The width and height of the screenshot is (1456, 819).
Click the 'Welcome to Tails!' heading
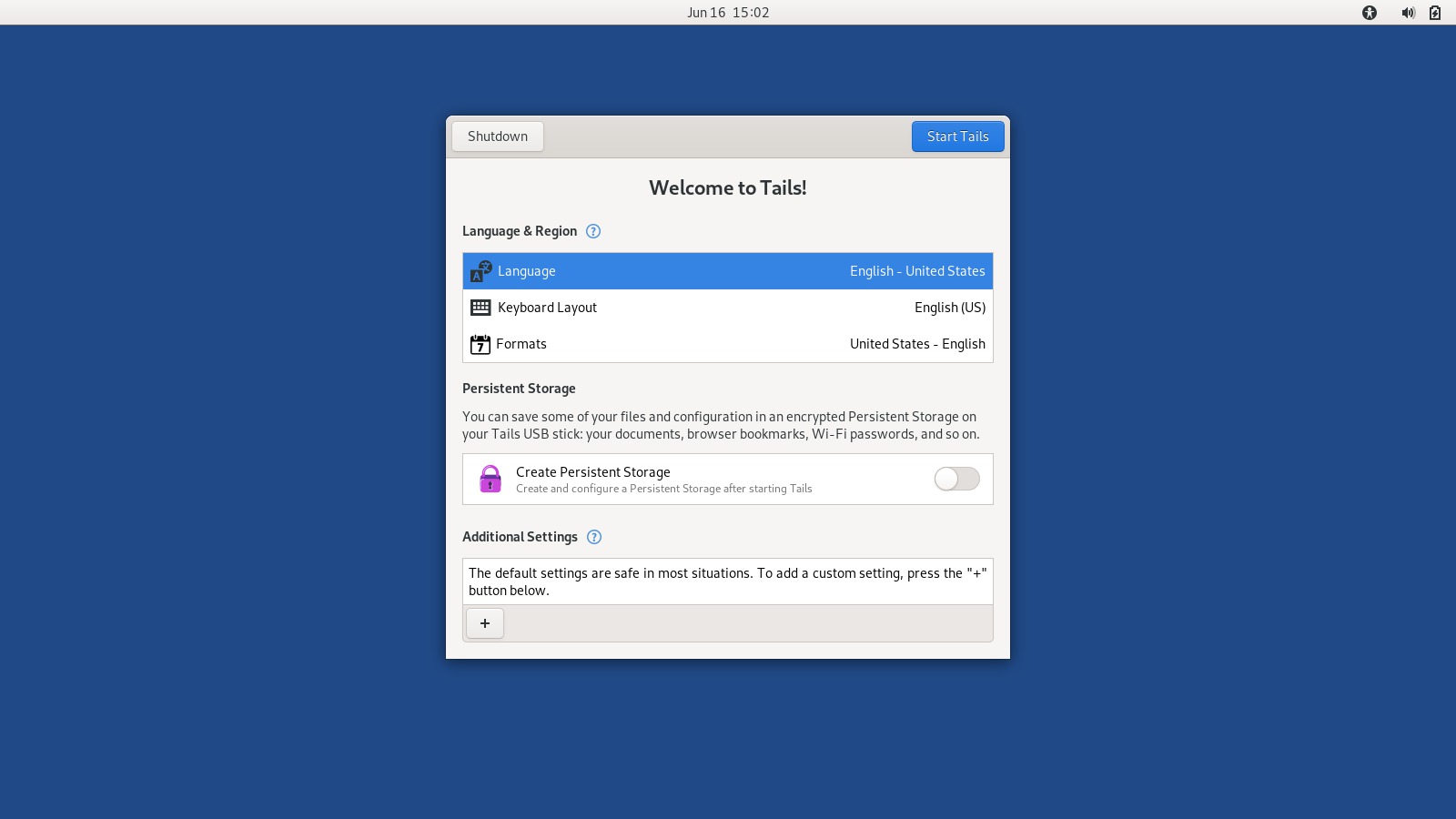click(728, 187)
